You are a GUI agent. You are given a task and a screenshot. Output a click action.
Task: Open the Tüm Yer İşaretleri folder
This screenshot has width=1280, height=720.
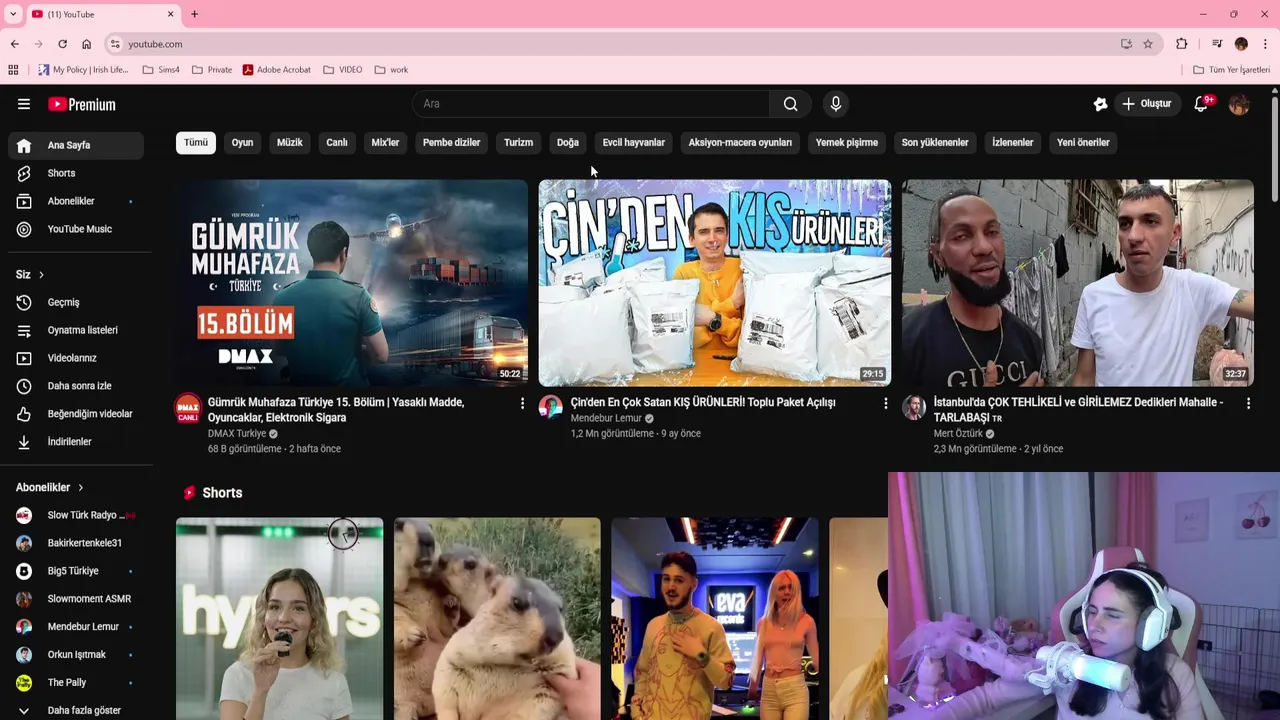click(1231, 70)
